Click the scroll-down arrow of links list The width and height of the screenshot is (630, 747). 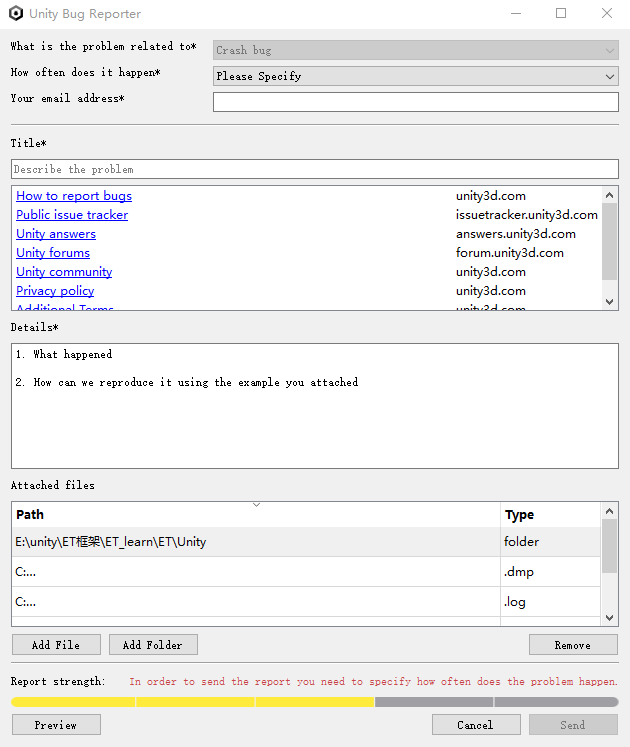pyautogui.click(x=609, y=302)
